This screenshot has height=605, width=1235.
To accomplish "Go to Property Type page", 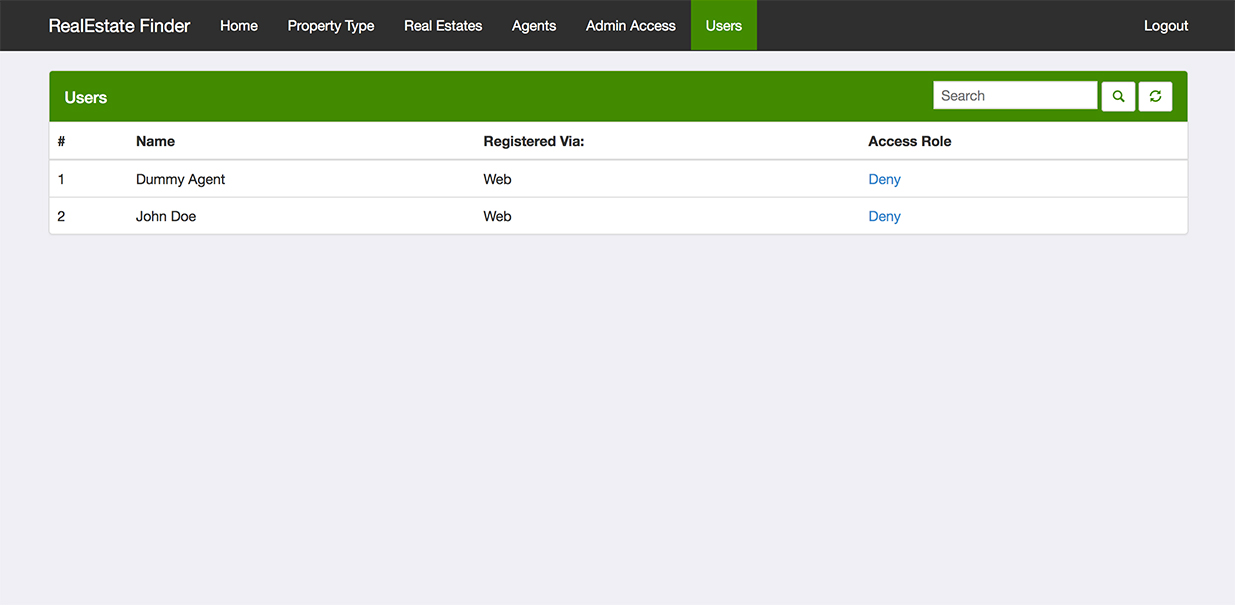I will pyautogui.click(x=331, y=25).
